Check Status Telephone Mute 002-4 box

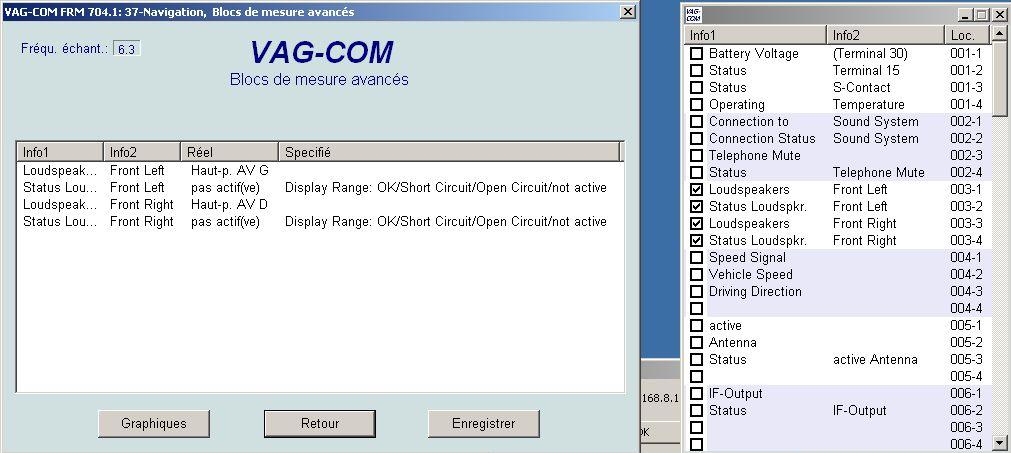coord(696,173)
